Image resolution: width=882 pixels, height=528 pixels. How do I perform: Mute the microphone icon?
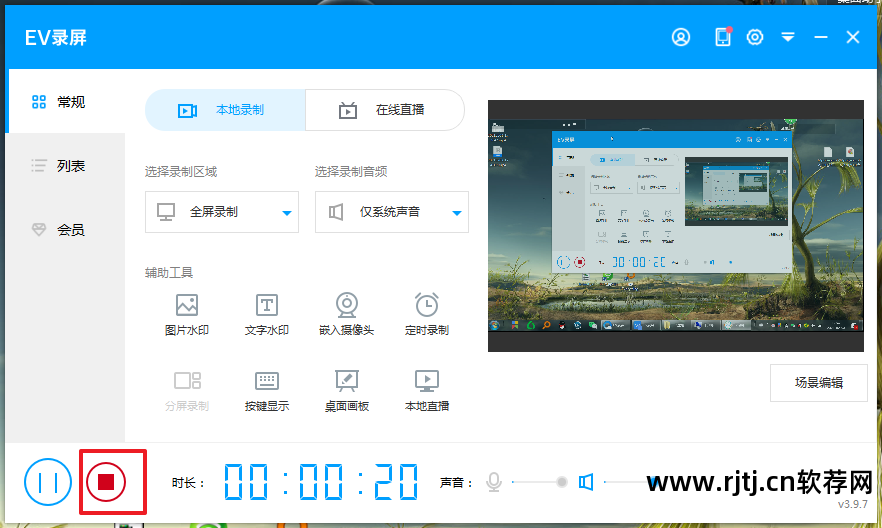coord(494,482)
